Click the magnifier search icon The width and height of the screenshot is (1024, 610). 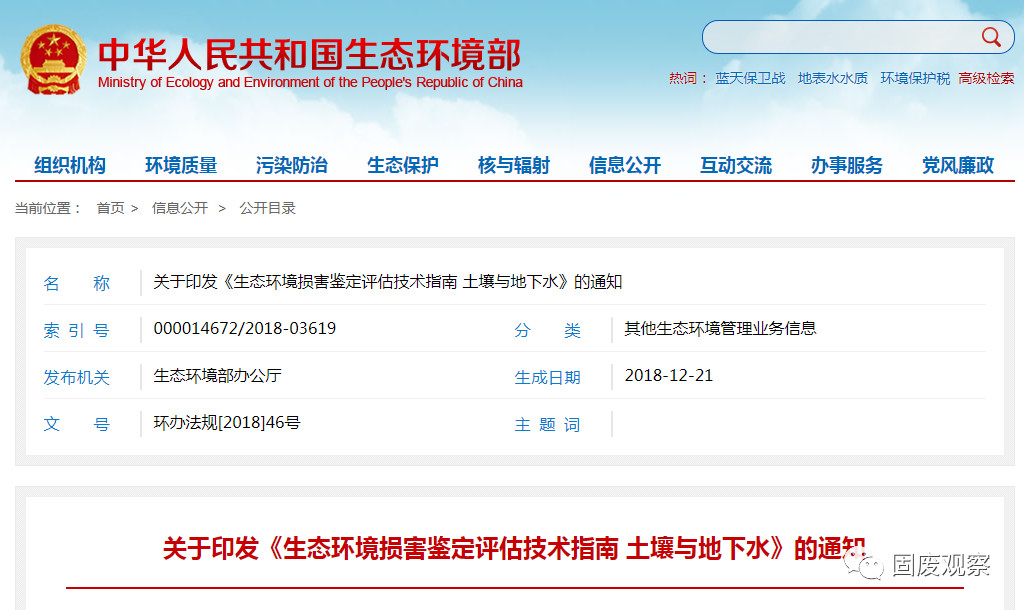pos(991,37)
